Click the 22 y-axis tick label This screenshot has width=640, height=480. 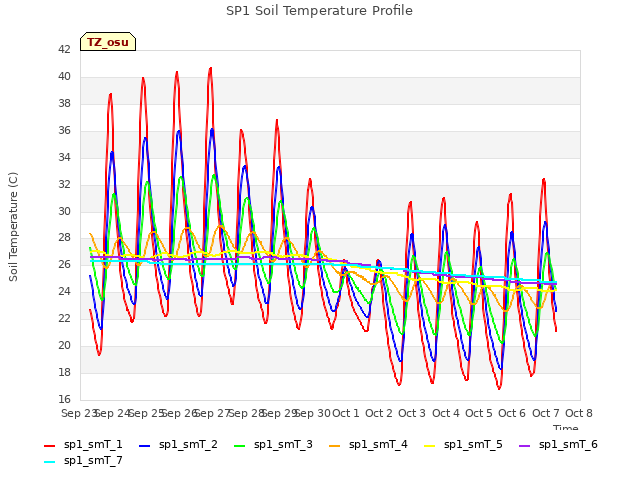[x=64, y=318]
